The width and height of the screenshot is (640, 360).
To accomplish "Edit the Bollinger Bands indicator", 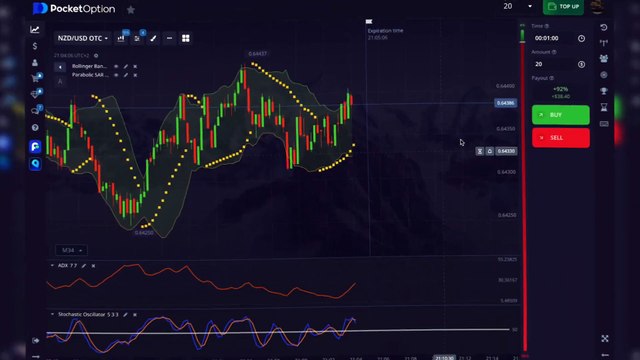I will point(126,66).
